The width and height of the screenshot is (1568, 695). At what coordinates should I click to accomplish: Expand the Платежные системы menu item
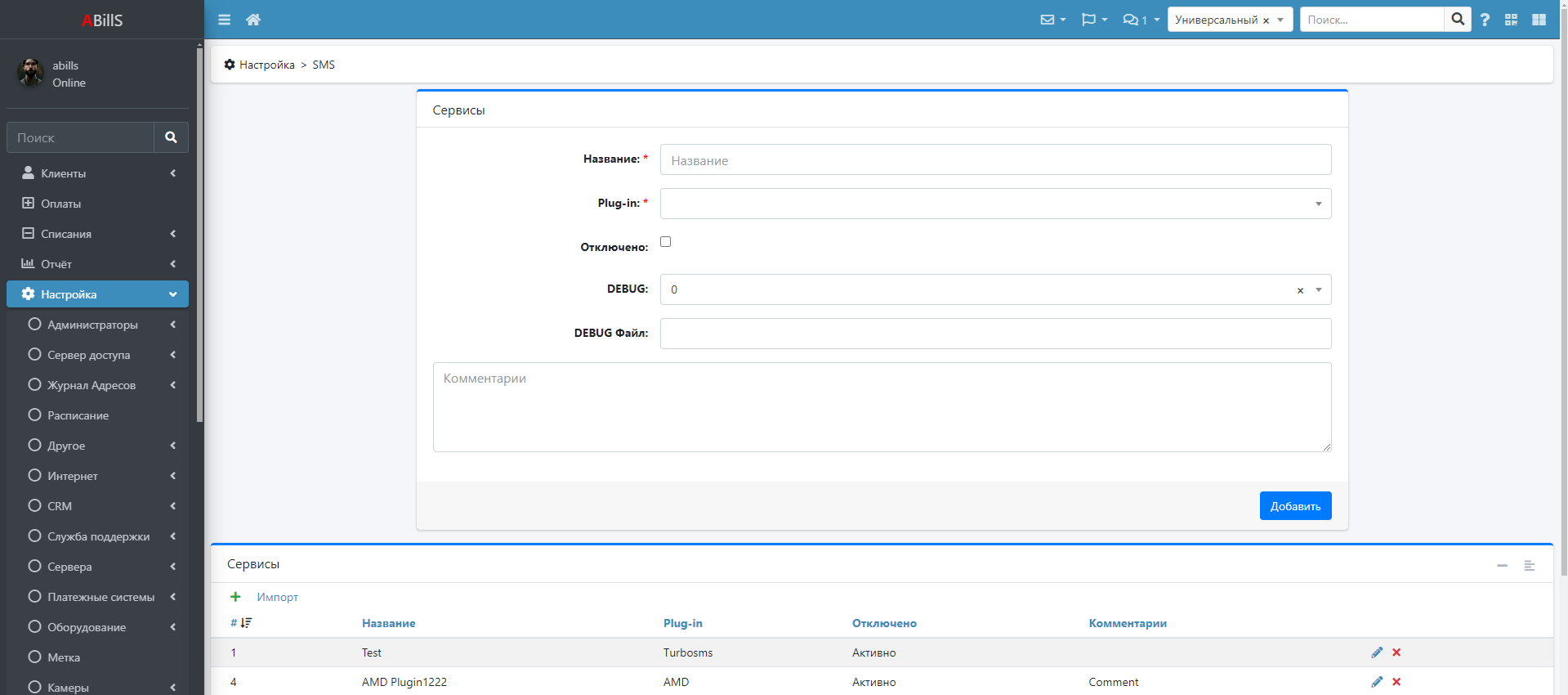97,597
